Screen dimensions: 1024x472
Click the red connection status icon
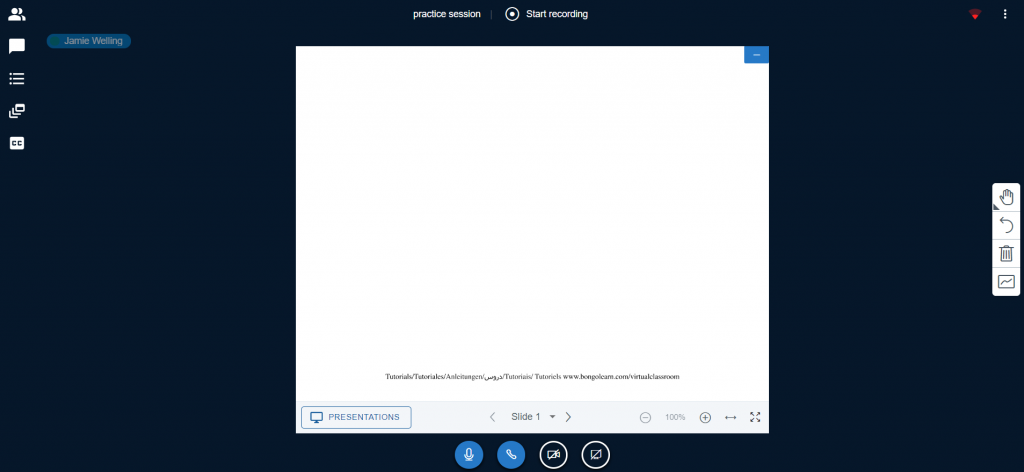pyautogui.click(x=975, y=14)
